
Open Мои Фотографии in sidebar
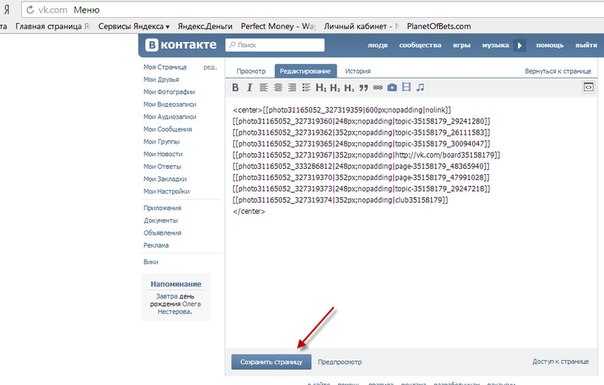coord(169,92)
